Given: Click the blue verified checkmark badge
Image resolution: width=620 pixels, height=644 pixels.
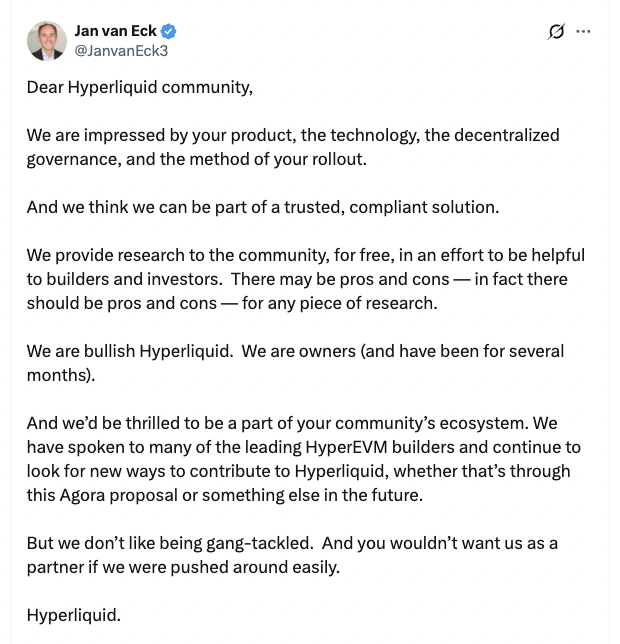Looking at the screenshot, I should [x=168, y=31].
